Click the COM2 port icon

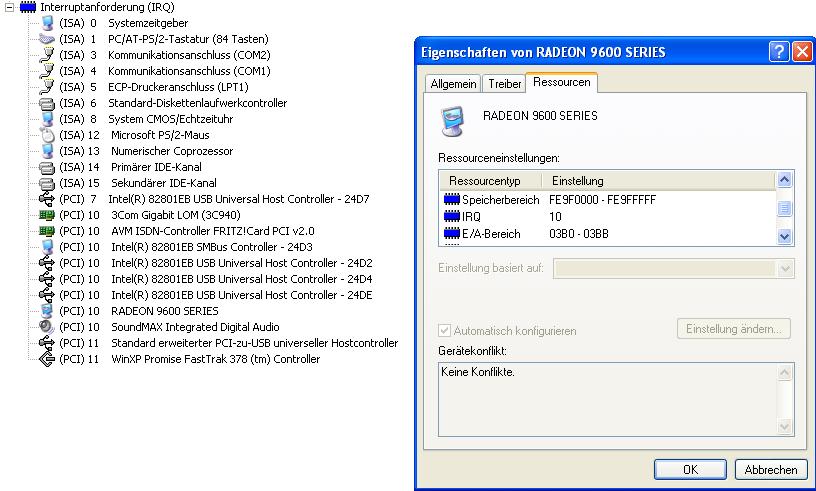coord(47,55)
